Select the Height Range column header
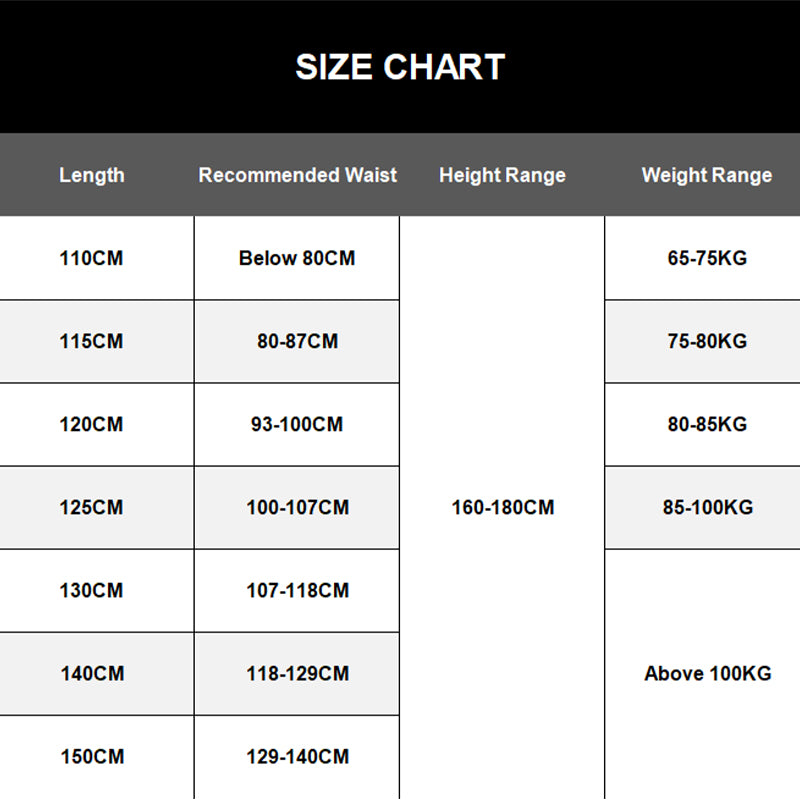The width and height of the screenshot is (800, 800). (502, 175)
